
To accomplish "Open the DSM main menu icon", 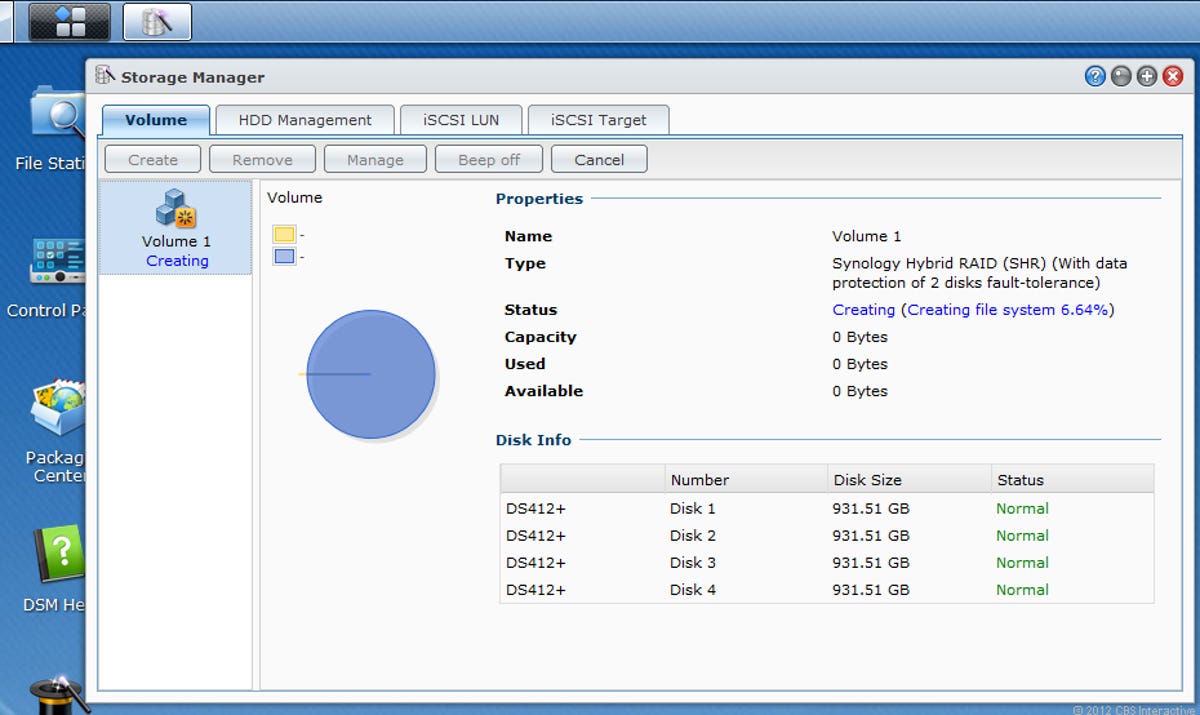I will click(69, 21).
